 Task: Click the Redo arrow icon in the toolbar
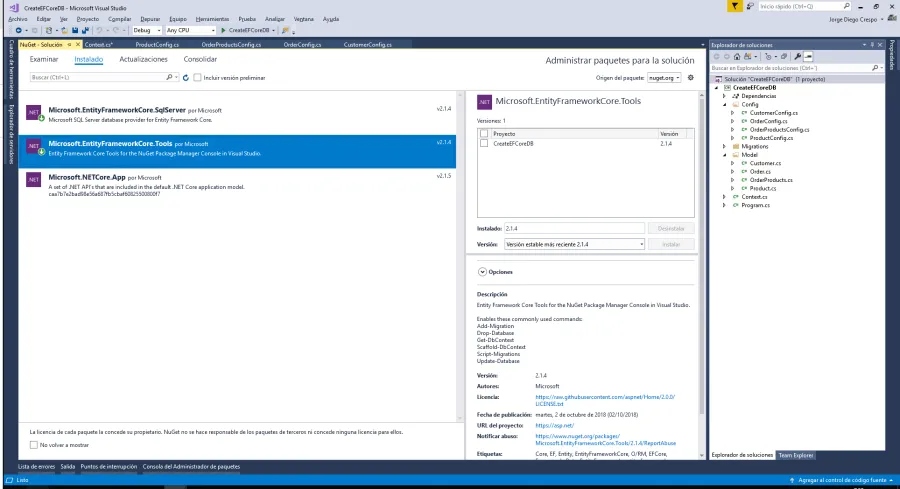[x=116, y=30]
